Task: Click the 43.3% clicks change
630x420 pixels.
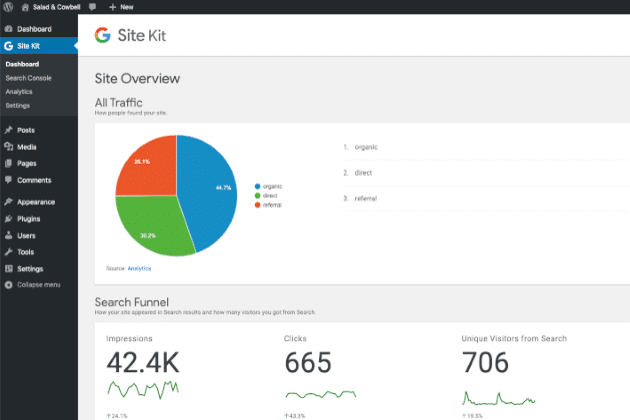Action: (x=295, y=416)
